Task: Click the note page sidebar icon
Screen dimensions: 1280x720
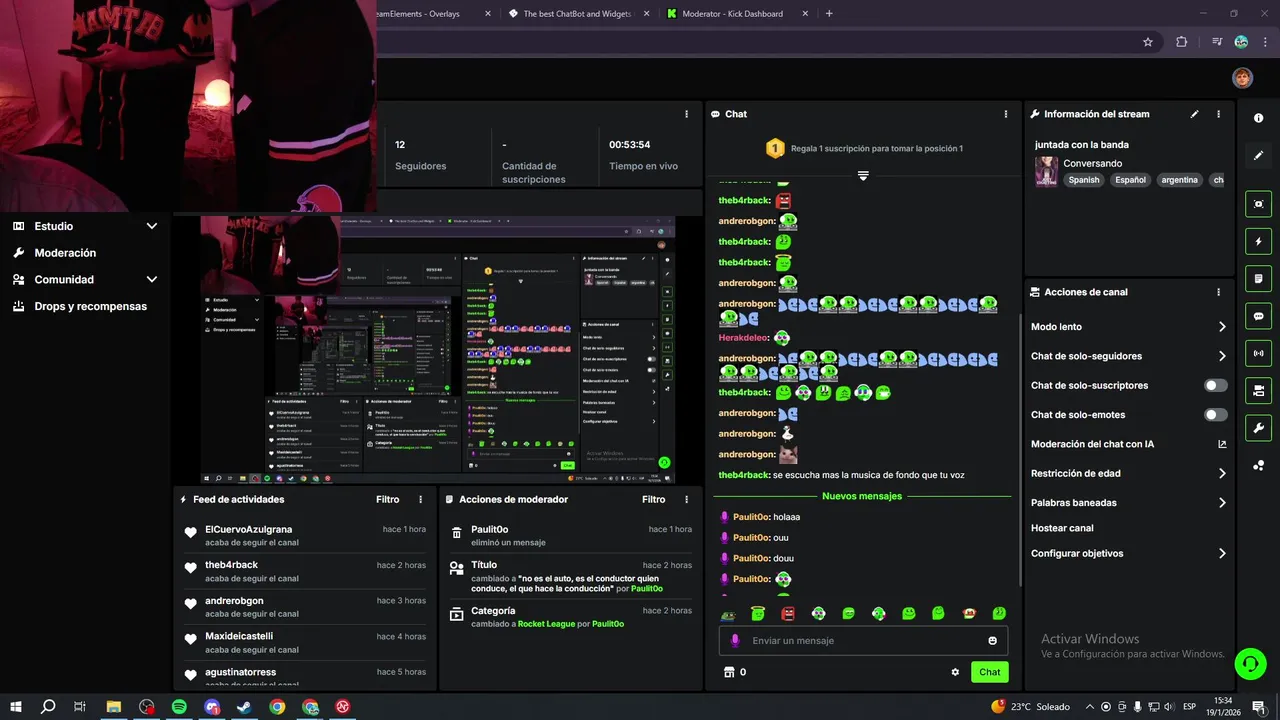Action: pos(1258,278)
